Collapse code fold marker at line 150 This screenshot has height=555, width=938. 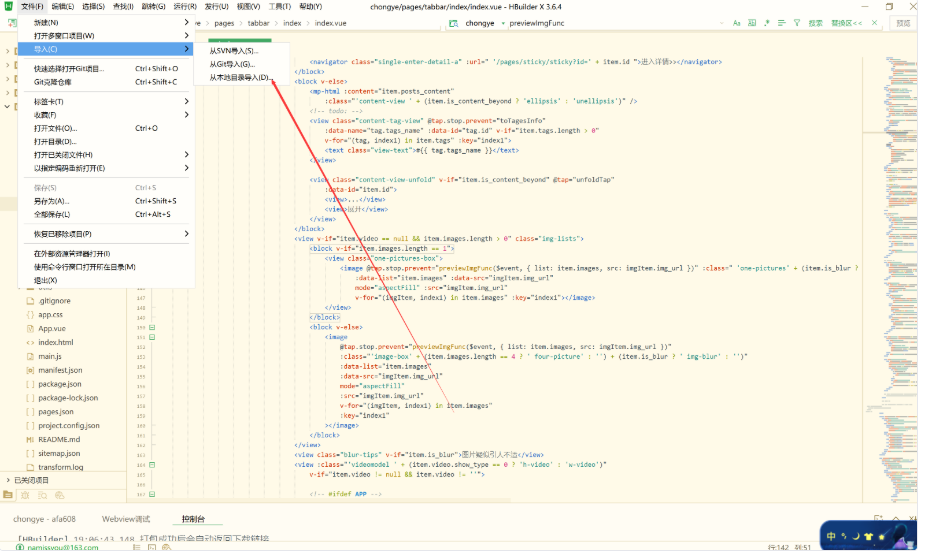click(x=152, y=328)
